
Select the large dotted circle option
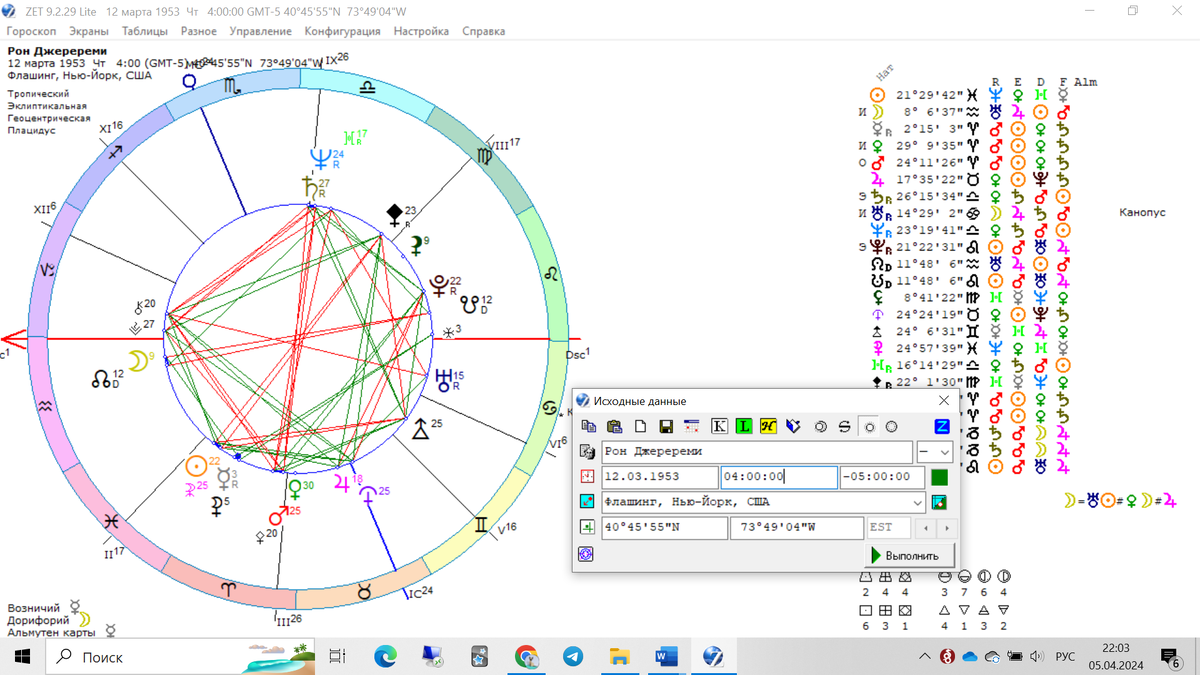point(891,426)
